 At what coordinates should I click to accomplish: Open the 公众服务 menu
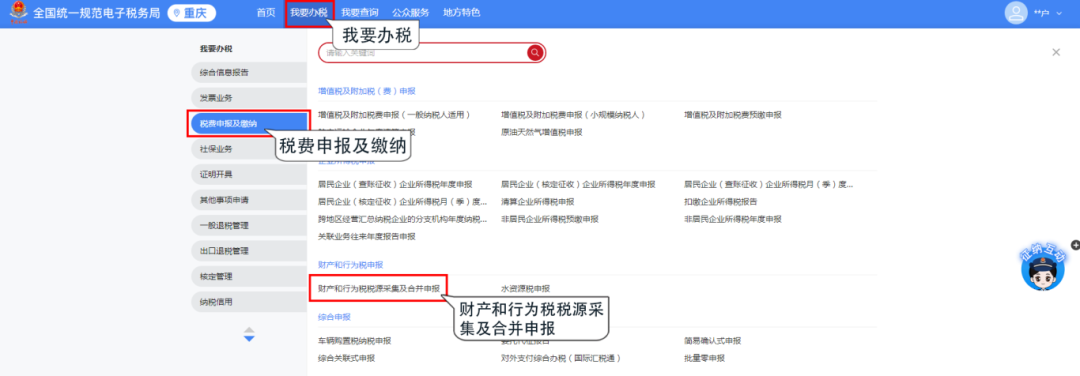click(411, 13)
